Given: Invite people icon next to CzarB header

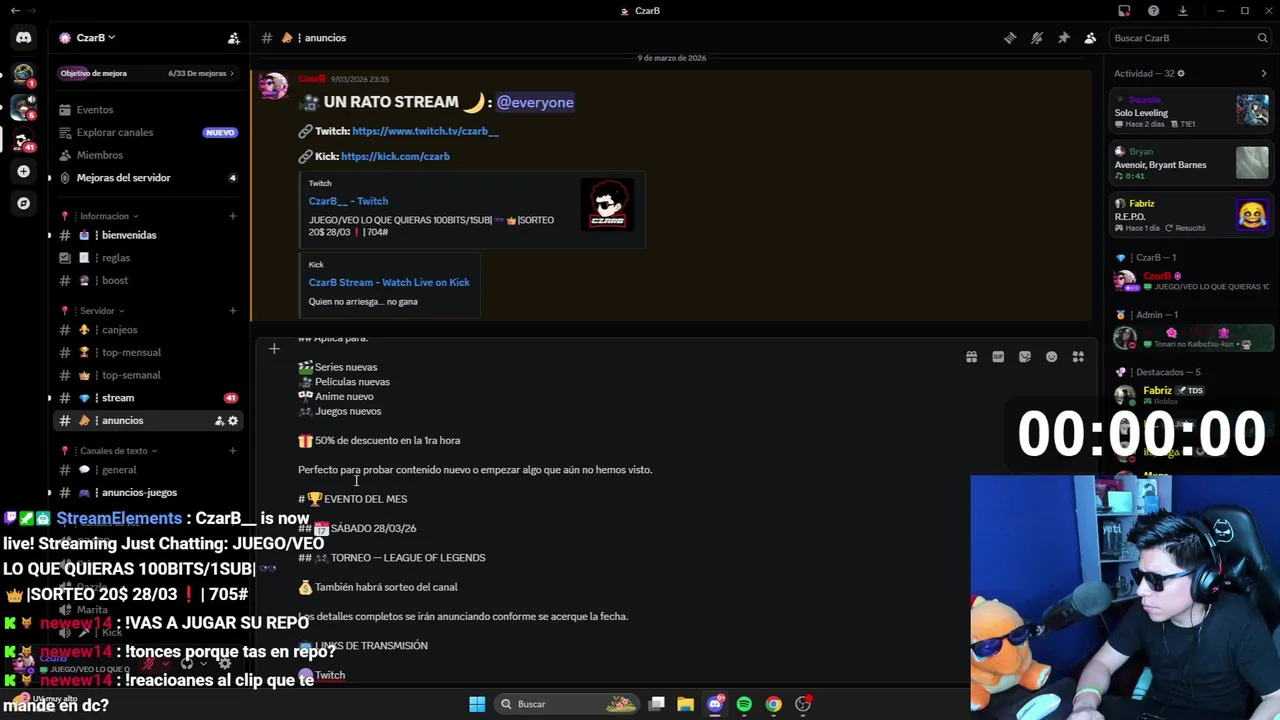Looking at the screenshot, I should point(234,38).
